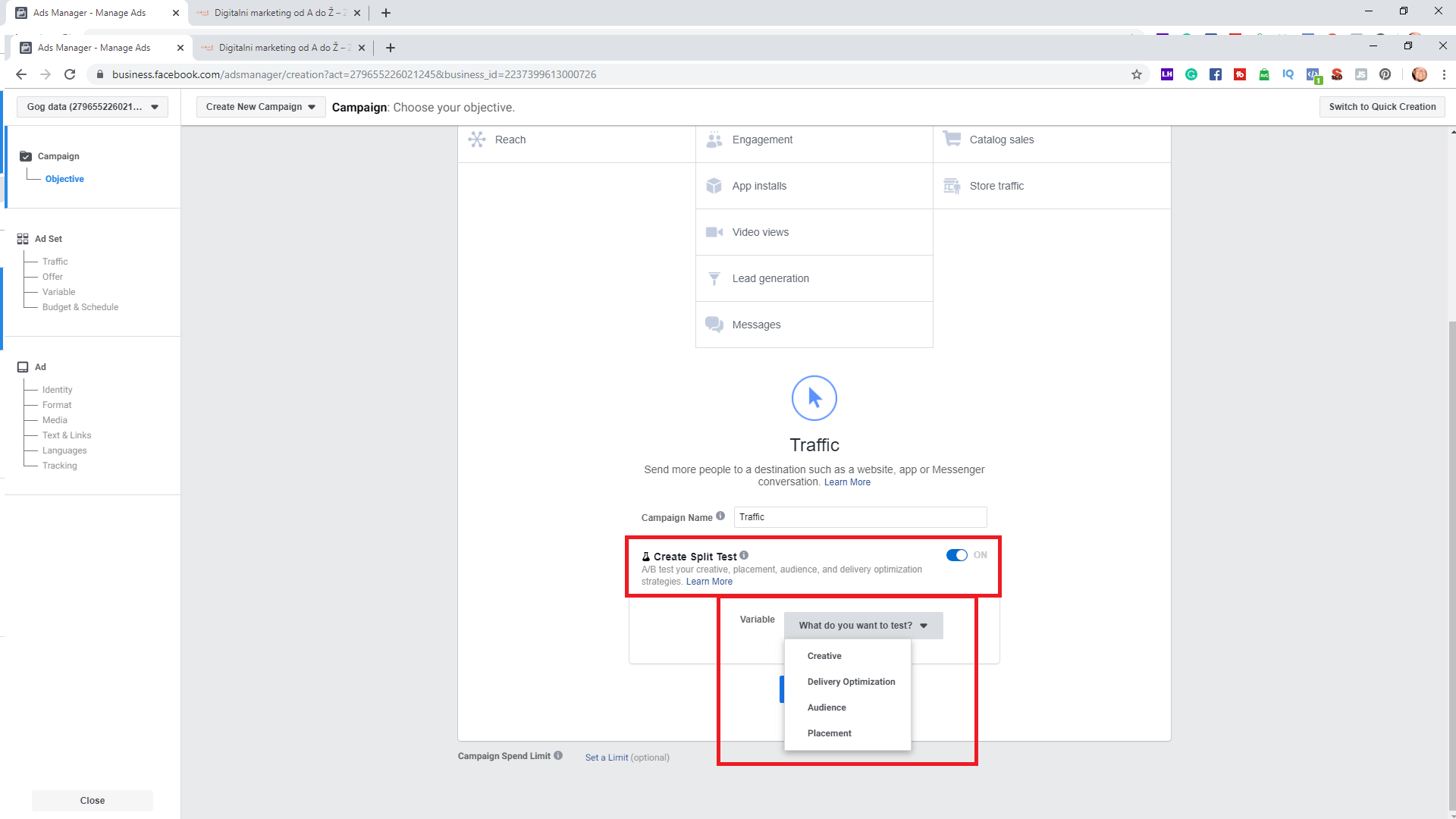Open the Set a Limit link
This screenshot has width=1456, height=819.
[x=606, y=758]
